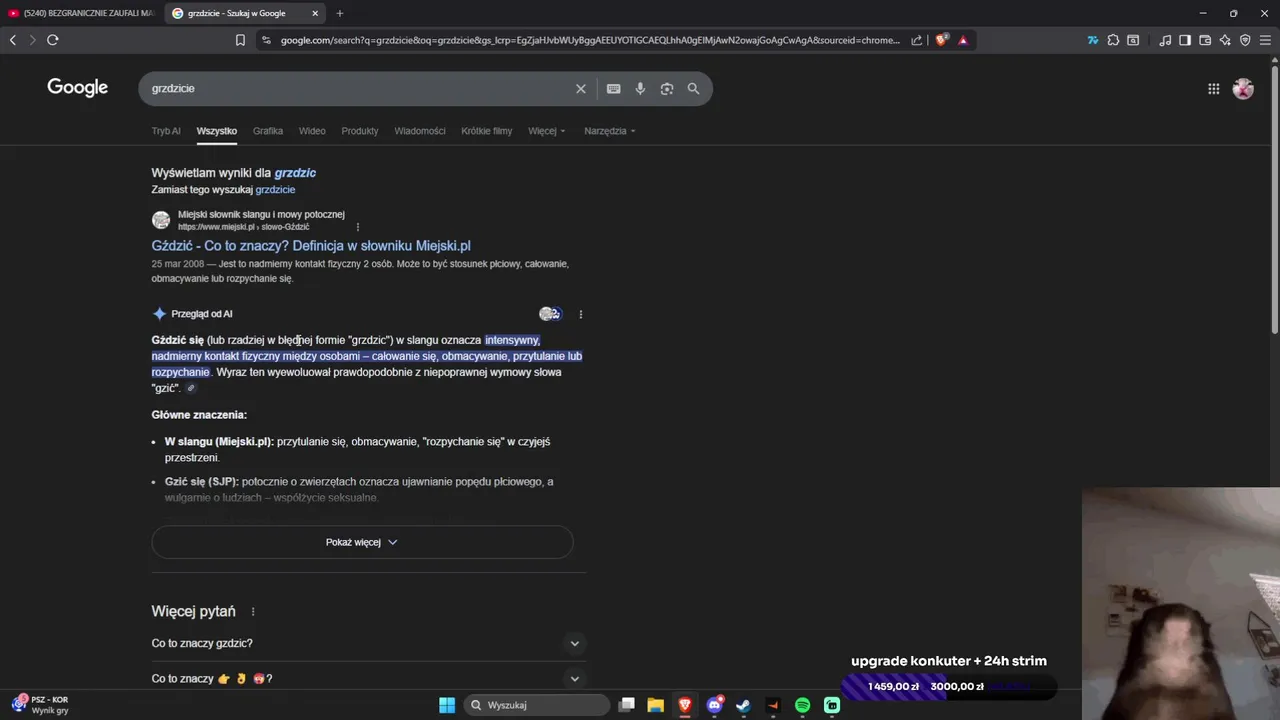Open Leo AI sparkle icon in toolbar
Viewport: 1280px width, 720px height.
(x=1225, y=40)
